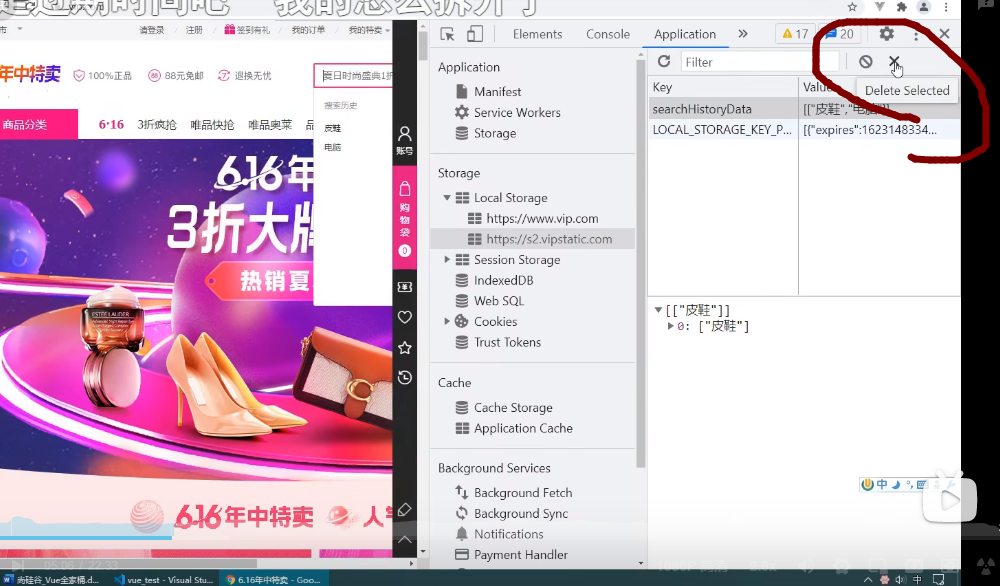Click the vip.com search box
This screenshot has width=1000, height=586.
(x=353, y=76)
